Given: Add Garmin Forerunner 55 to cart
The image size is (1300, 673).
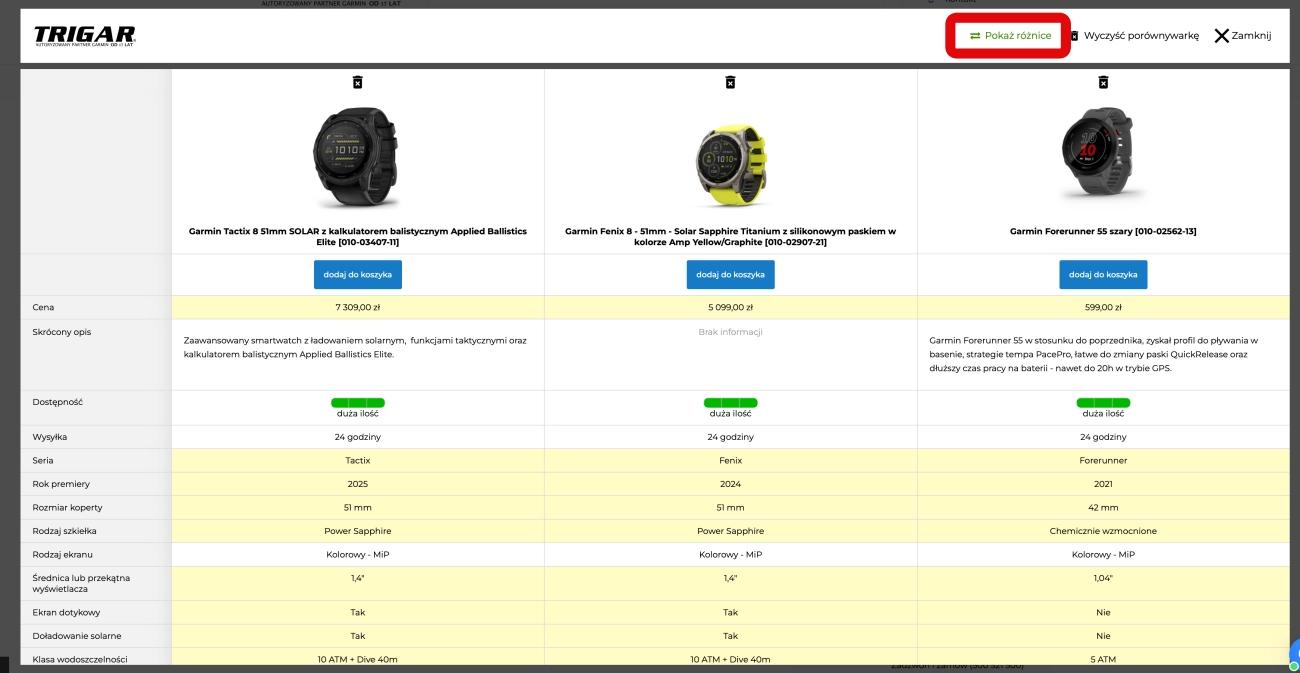Looking at the screenshot, I should click(x=1103, y=274).
